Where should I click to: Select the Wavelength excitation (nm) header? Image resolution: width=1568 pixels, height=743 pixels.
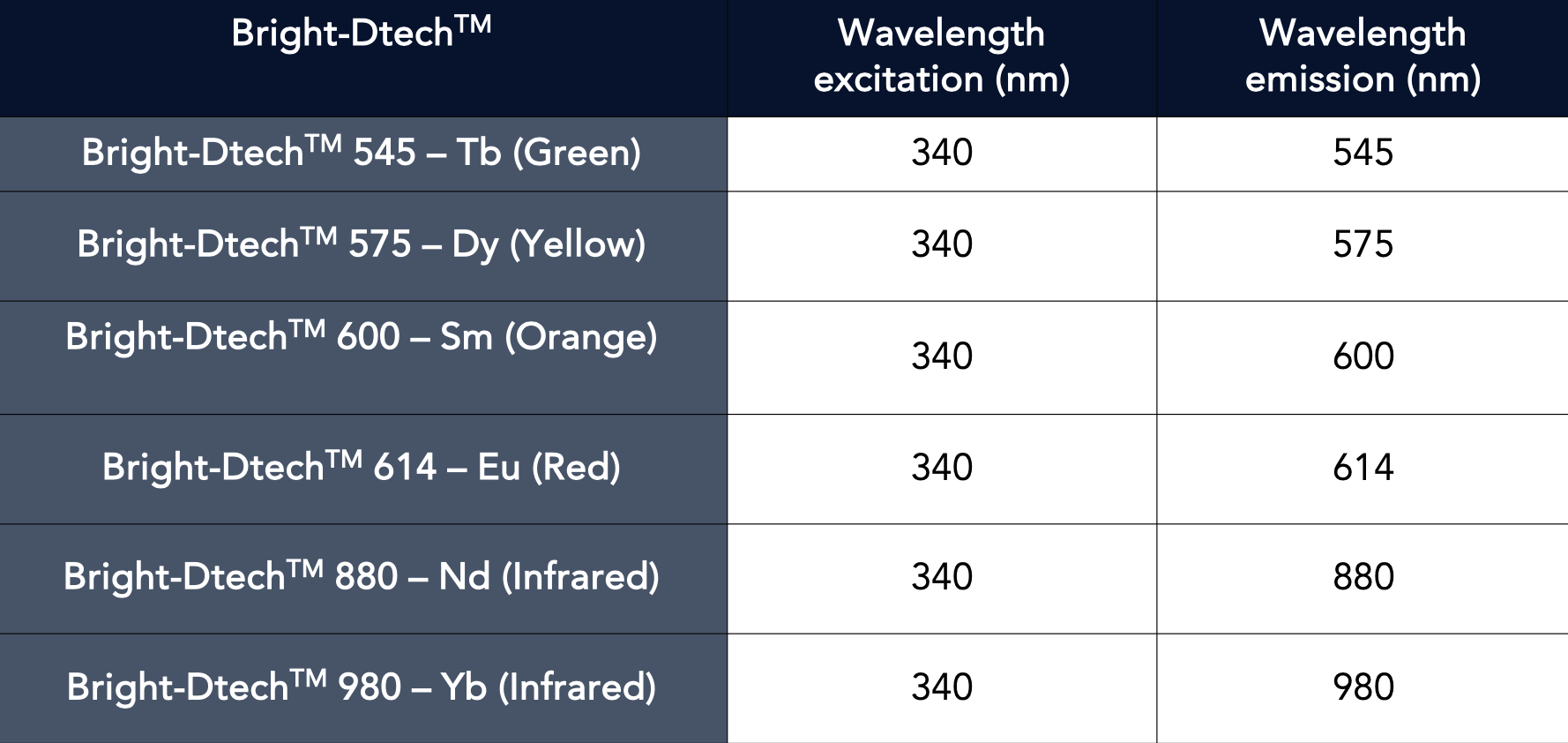coord(941,56)
